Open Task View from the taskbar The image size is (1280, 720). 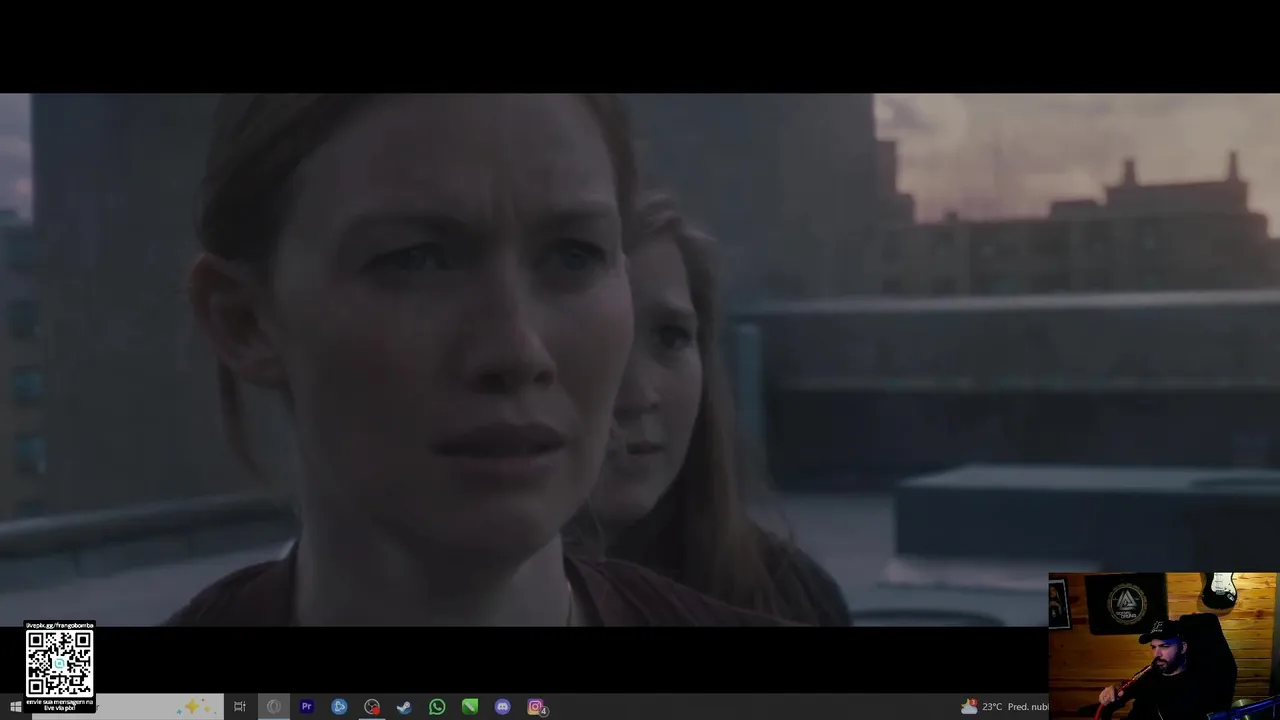point(240,707)
